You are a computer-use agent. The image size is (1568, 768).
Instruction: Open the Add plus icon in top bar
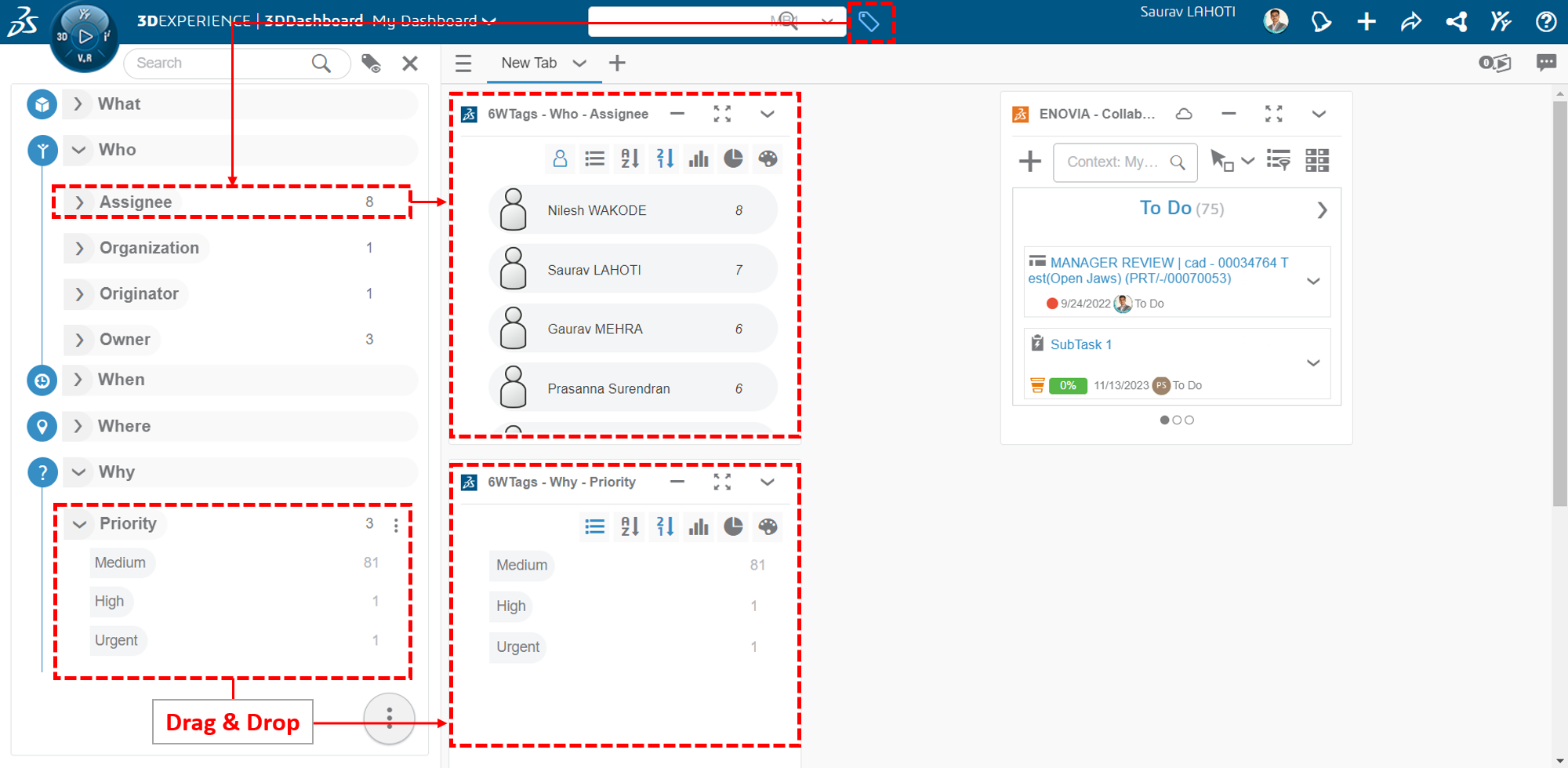coord(1367,21)
